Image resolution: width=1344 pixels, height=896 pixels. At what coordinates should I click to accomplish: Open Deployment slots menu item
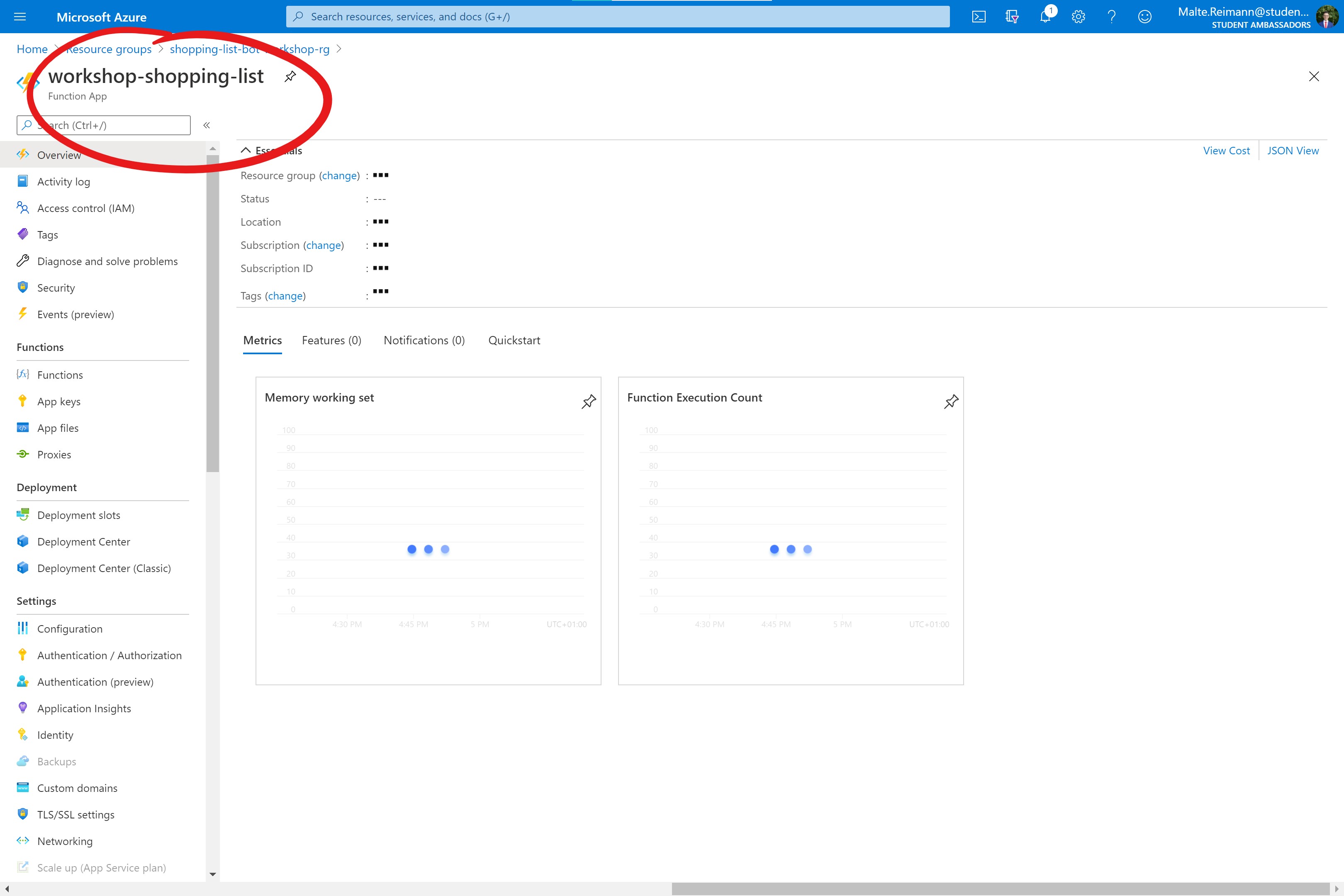[79, 515]
